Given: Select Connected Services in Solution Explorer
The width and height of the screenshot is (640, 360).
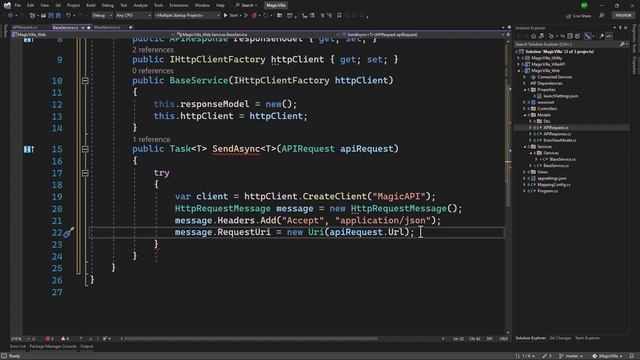Looking at the screenshot, I should pyautogui.click(x=554, y=77).
